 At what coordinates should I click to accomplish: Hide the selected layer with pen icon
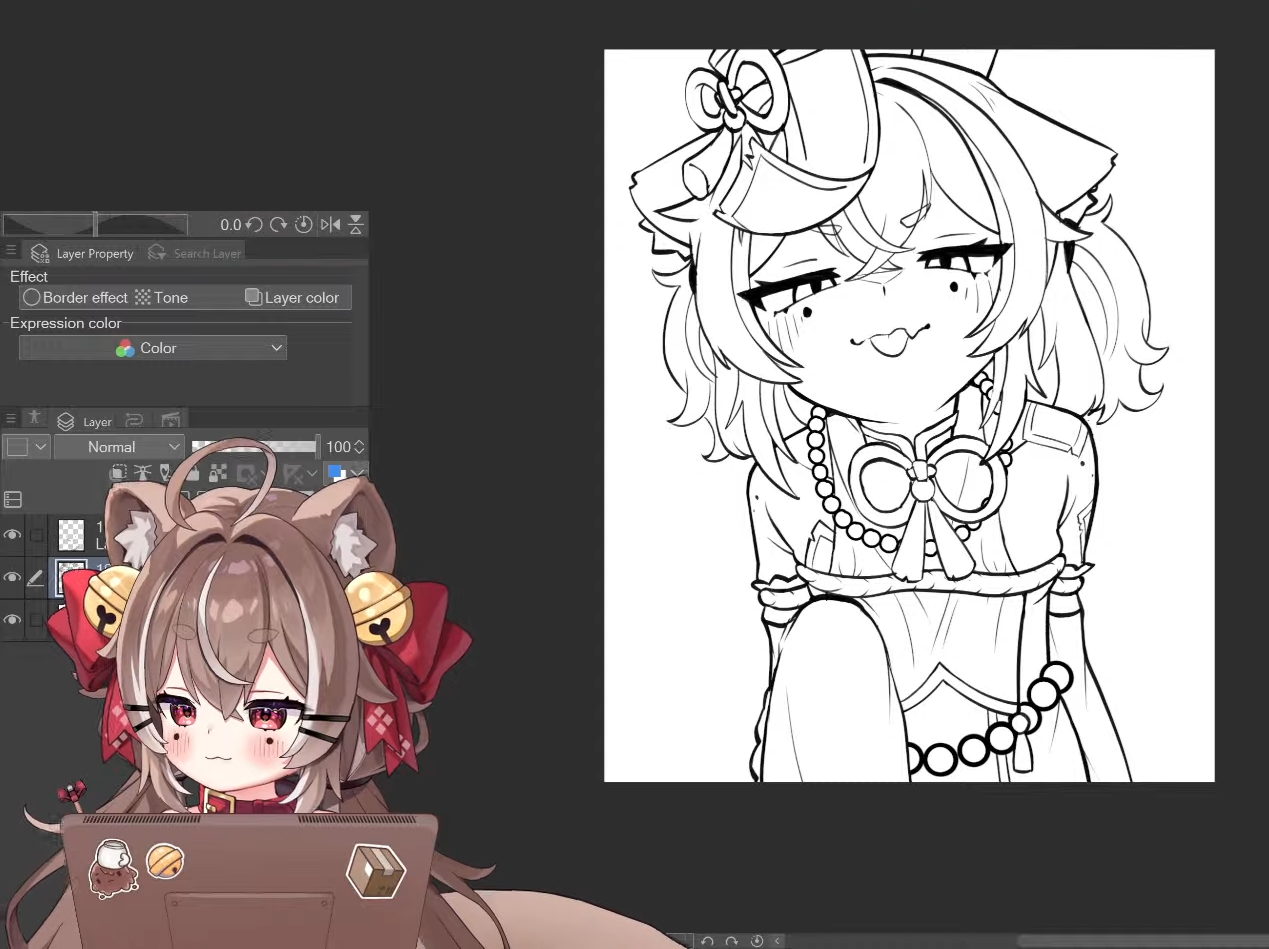12,578
